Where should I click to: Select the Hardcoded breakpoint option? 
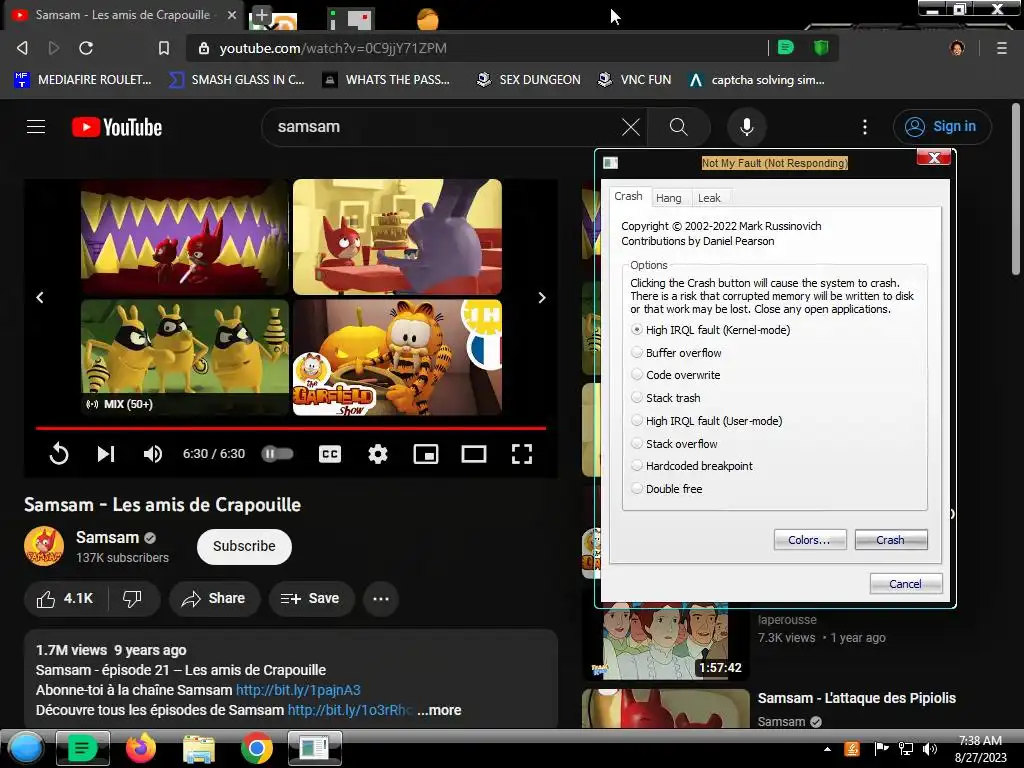point(692,466)
